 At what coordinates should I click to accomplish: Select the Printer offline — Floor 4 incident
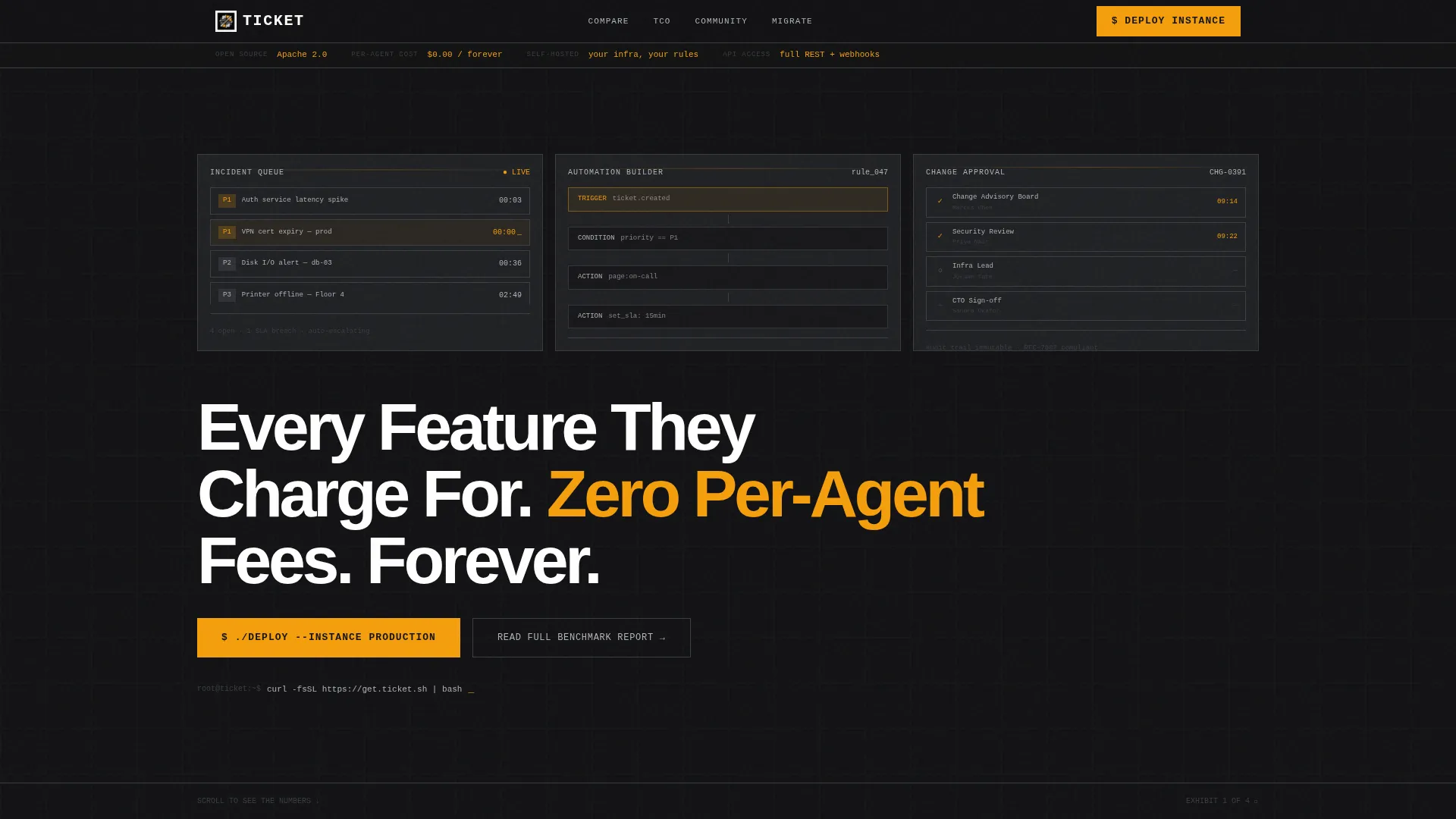(x=370, y=294)
